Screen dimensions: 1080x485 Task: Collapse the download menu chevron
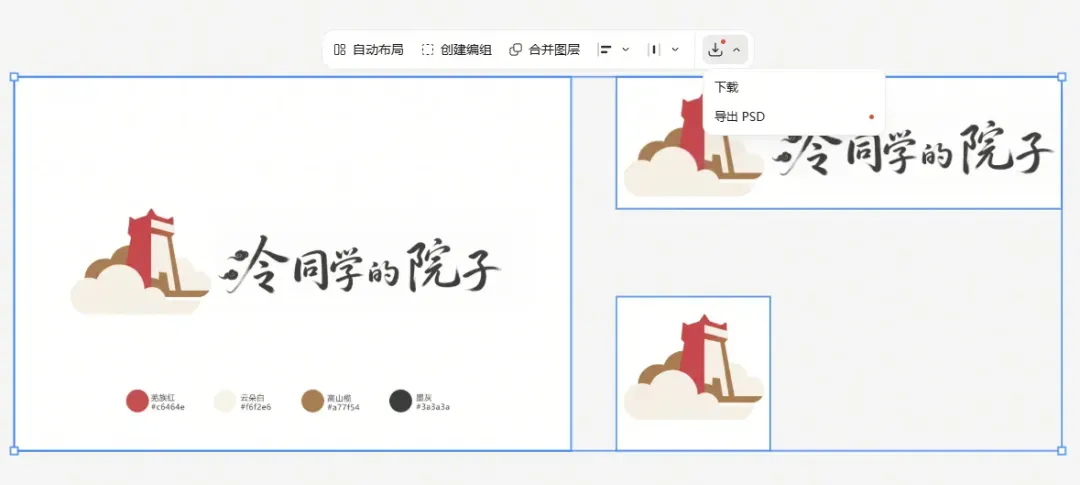[x=736, y=50]
